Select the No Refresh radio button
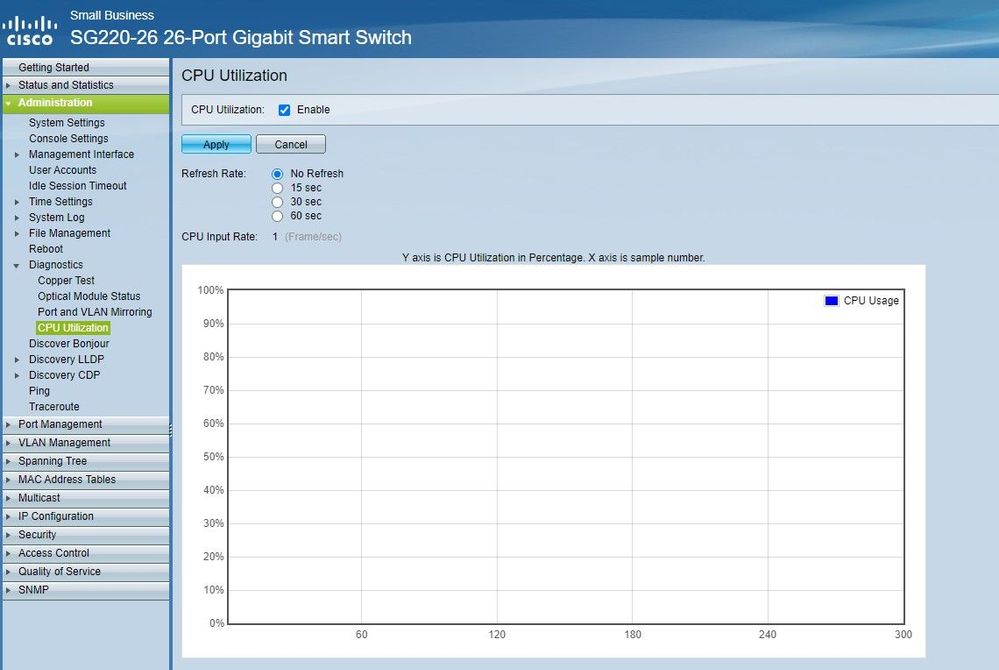Screen dimensions: 999x670 [277, 174]
